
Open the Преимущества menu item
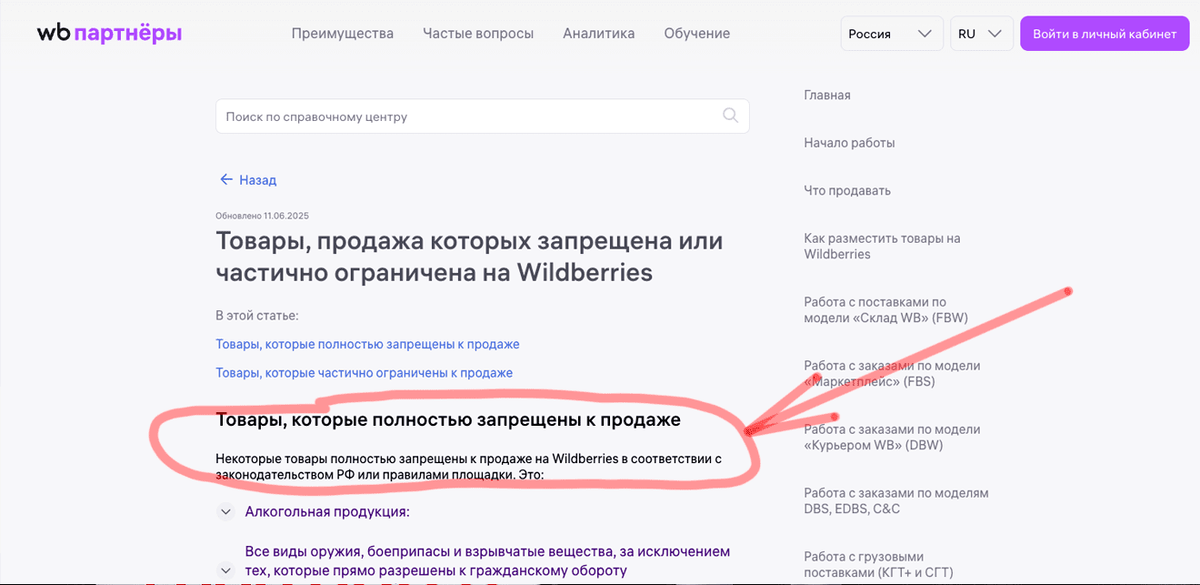click(343, 33)
